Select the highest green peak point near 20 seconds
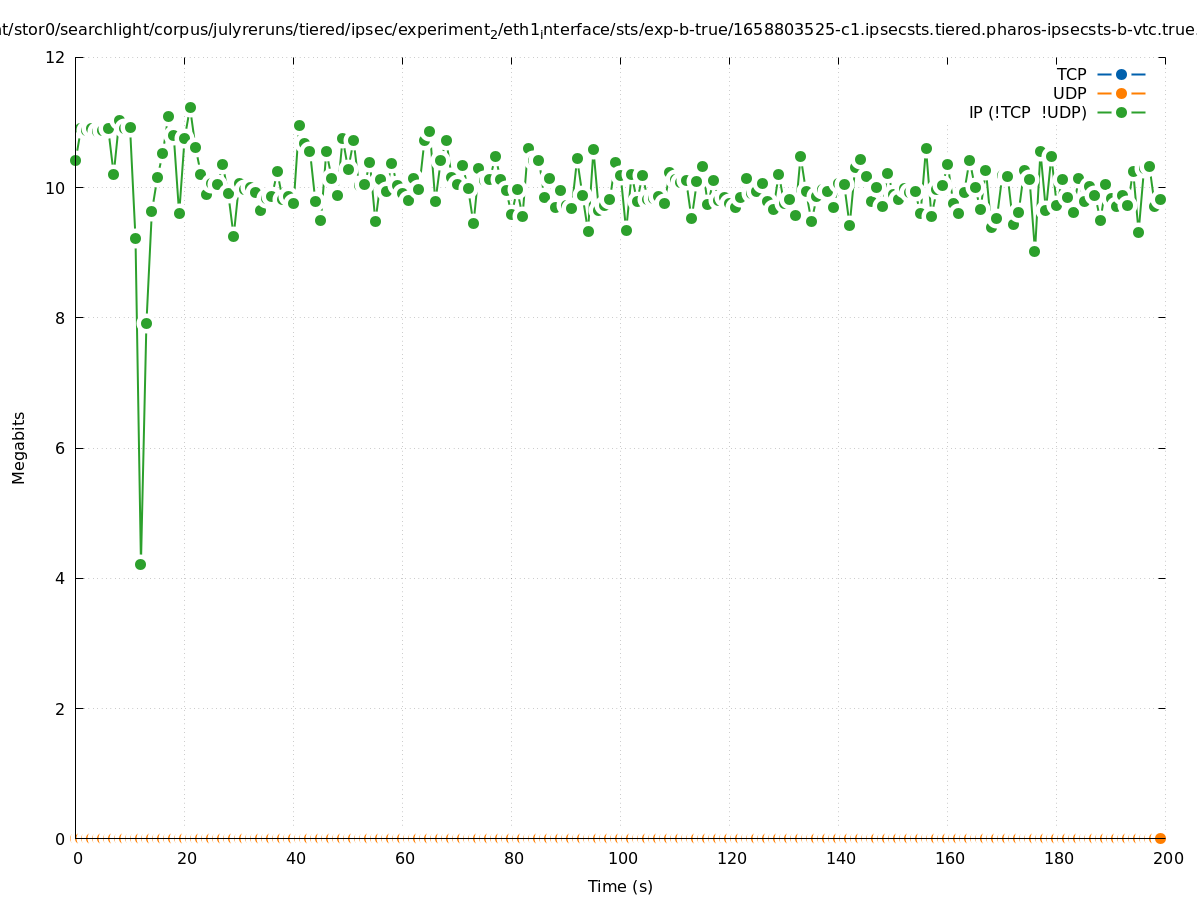This screenshot has width=1197, height=900. [x=190, y=107]
